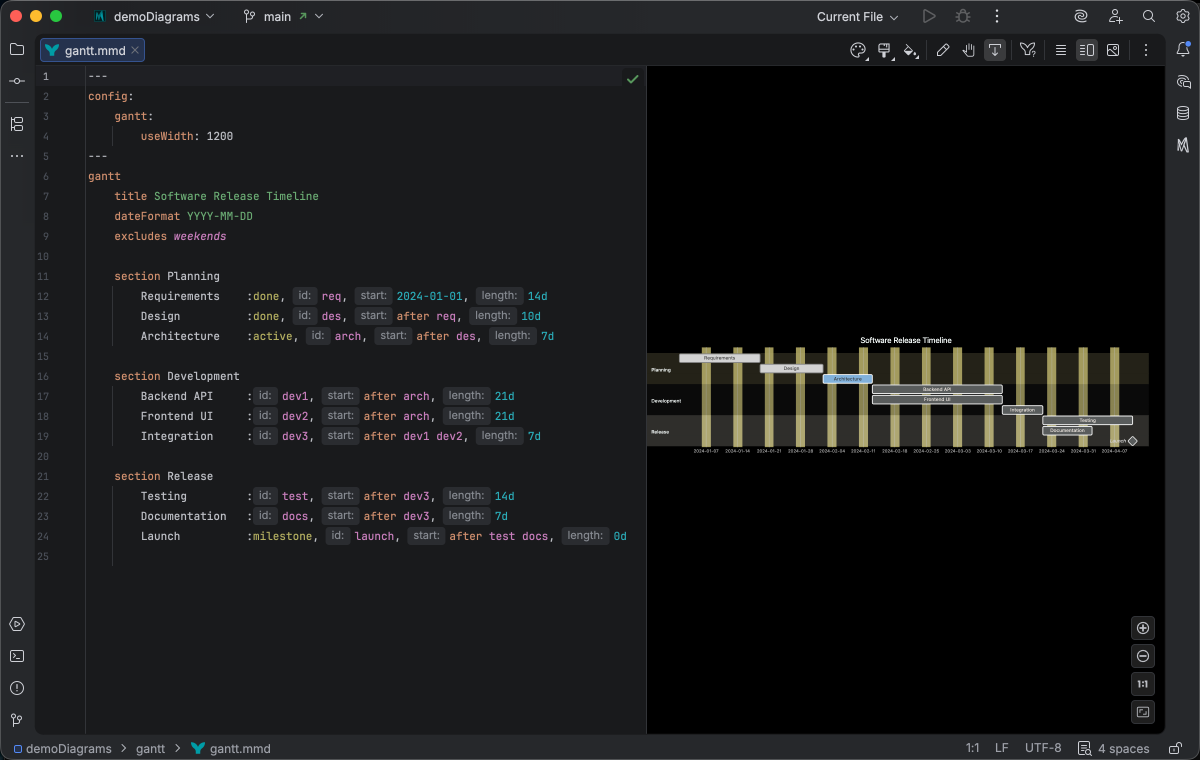Image resolution: width=1200 pixels, height=760 pixels.
Task: Open the Structure tool window icon
Action: [17, 124]
